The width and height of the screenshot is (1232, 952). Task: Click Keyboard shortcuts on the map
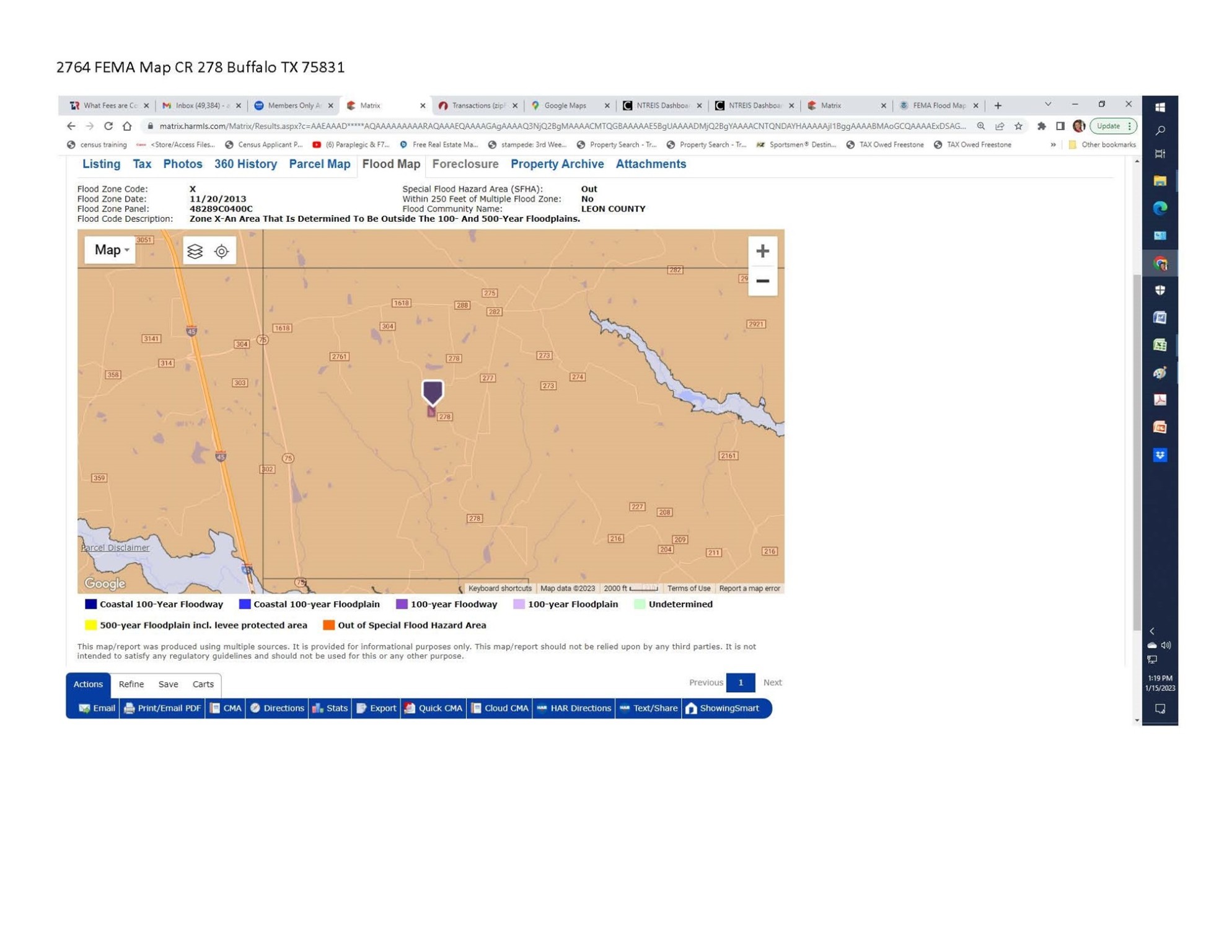tap(499, 588)
